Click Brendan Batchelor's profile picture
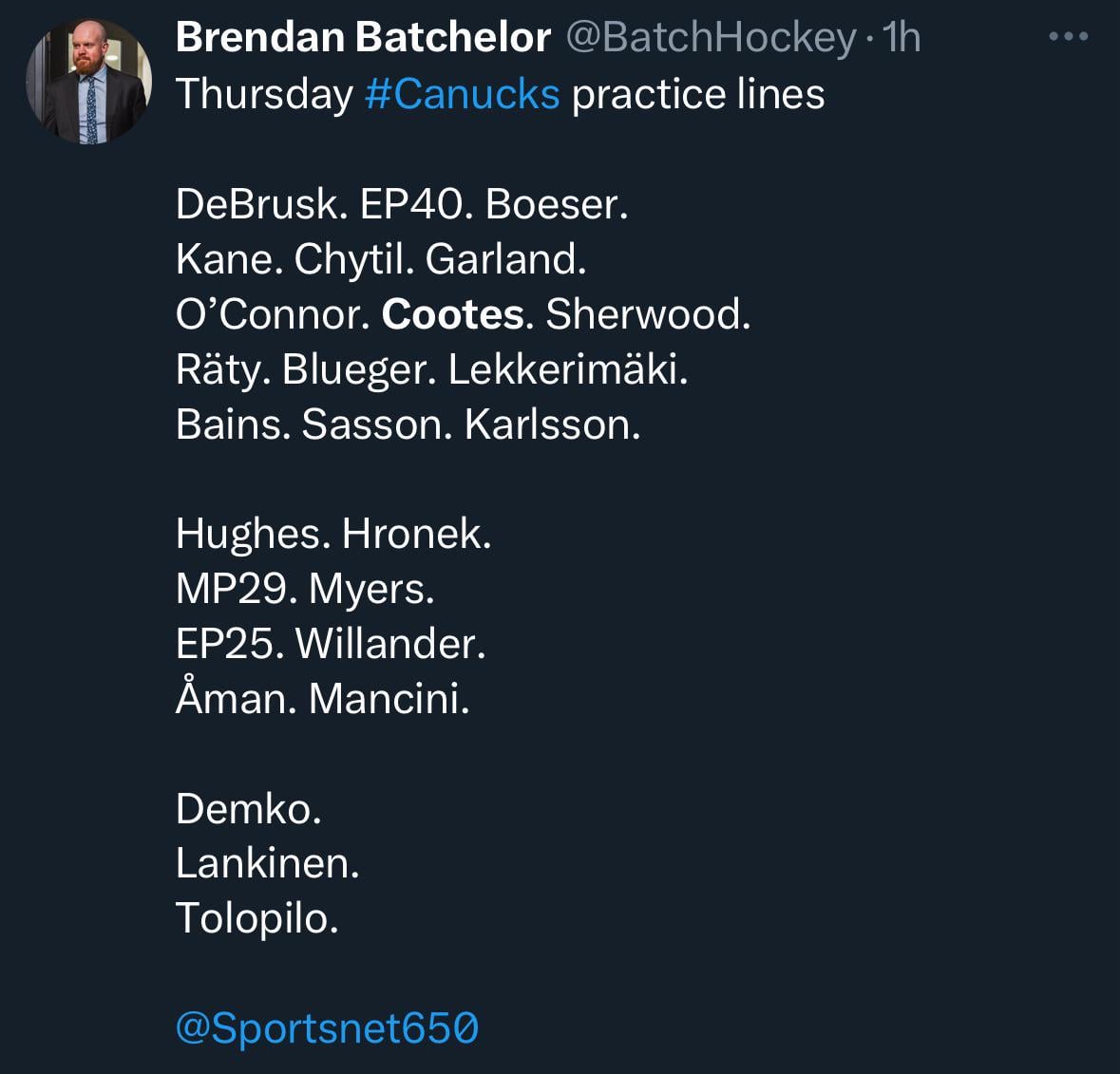 [x=88, y=82]
